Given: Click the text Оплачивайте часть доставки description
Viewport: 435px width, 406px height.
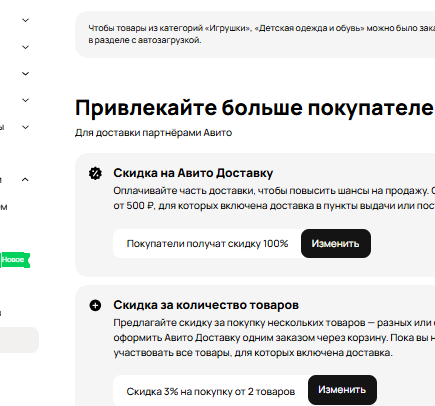Looking at the screenshot, I should point(274,198).
